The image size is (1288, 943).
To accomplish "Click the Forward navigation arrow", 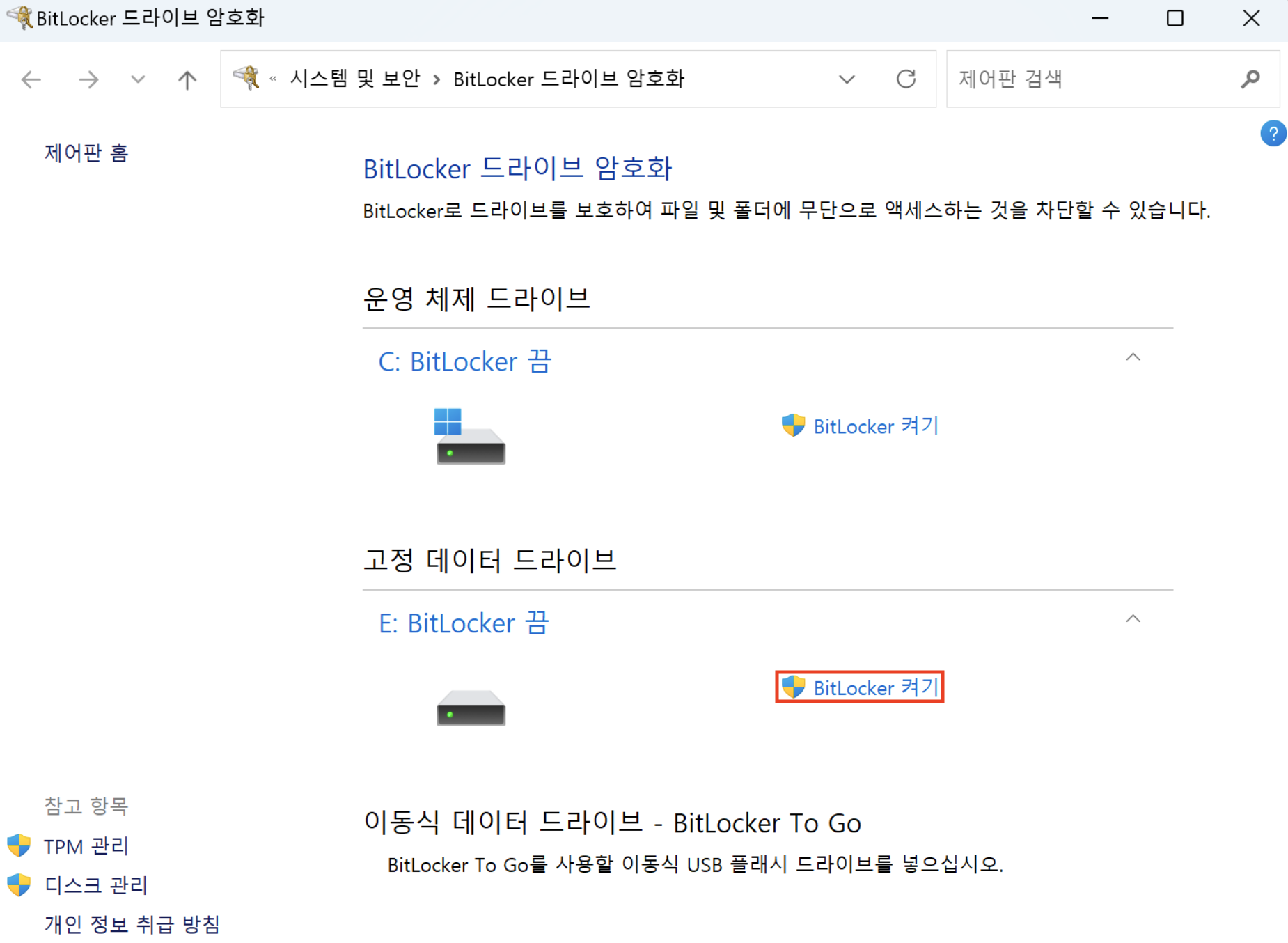I will pos(88,79).
